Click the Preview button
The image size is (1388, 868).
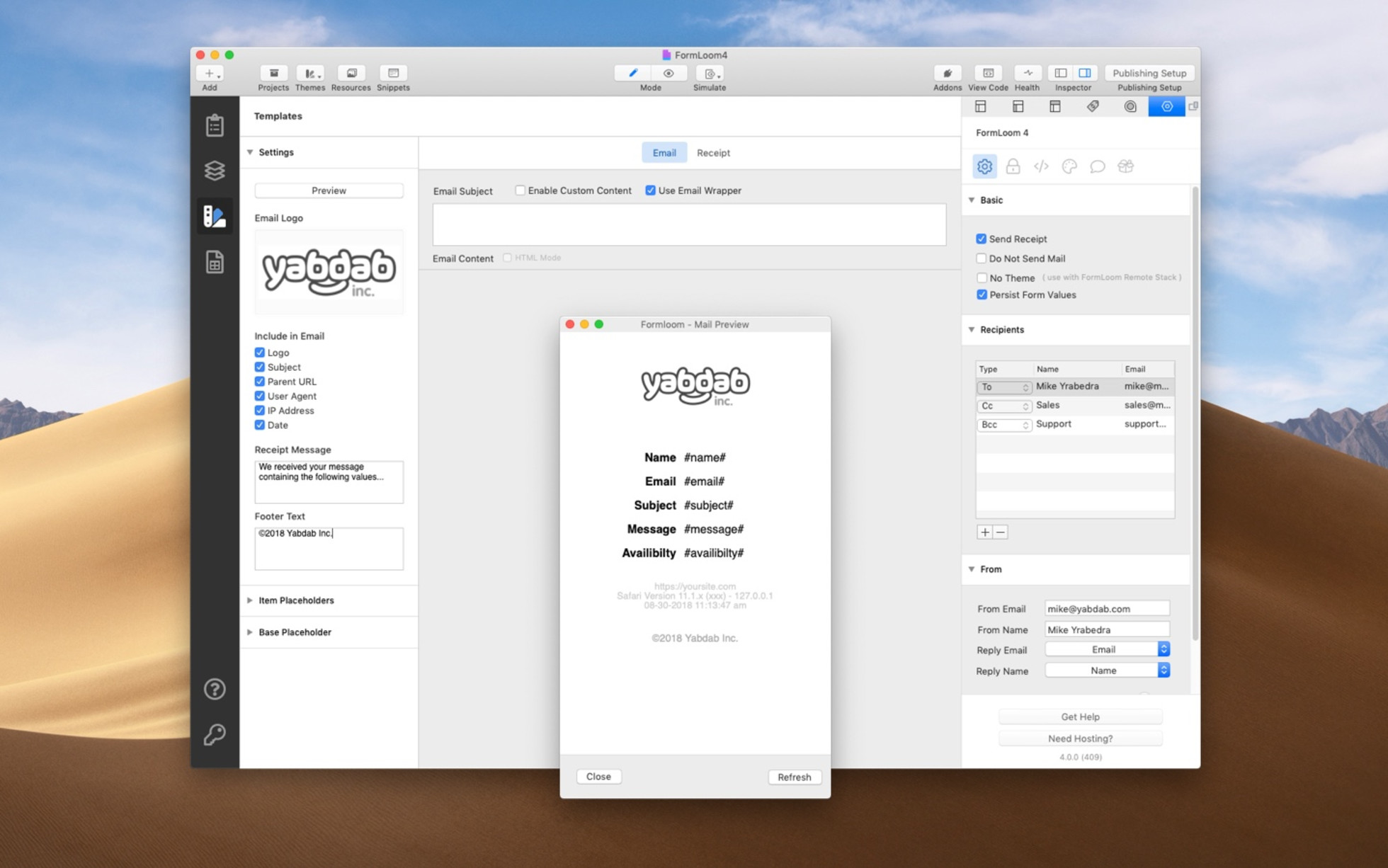[329, 190]
